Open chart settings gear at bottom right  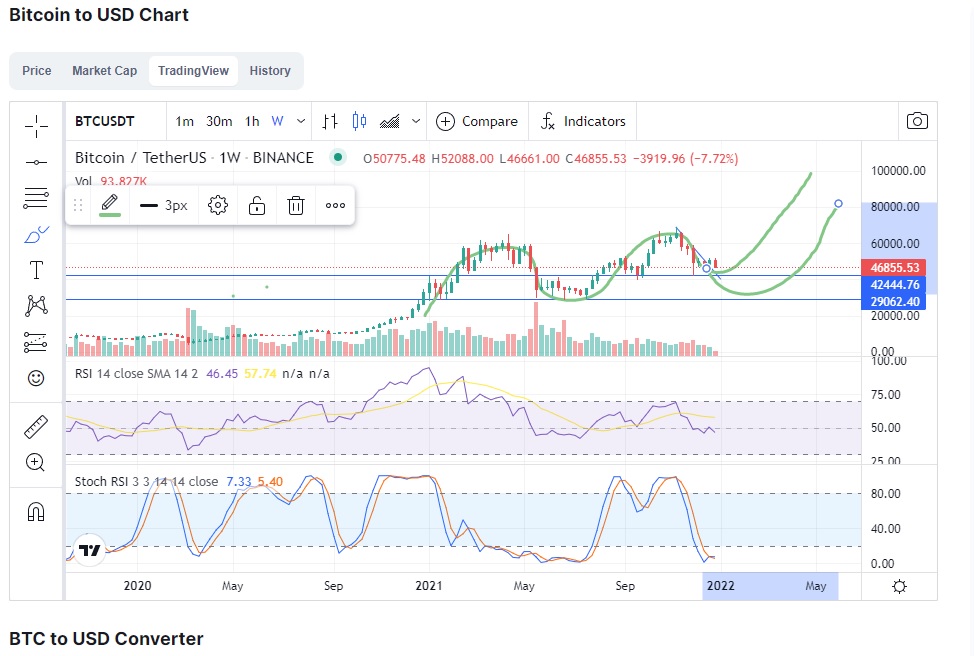click(899, 586)
